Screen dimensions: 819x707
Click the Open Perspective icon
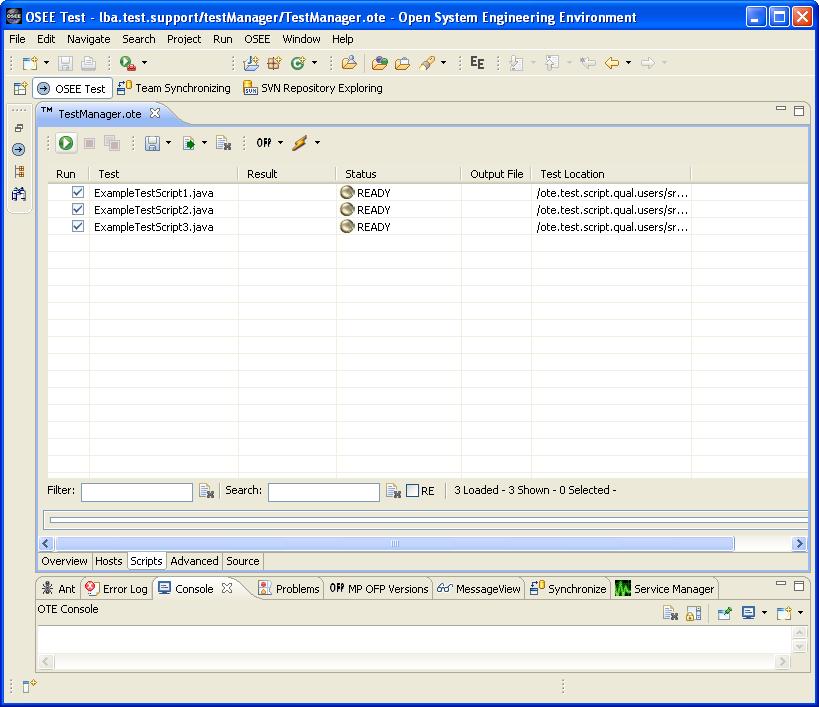coord(20,88)
